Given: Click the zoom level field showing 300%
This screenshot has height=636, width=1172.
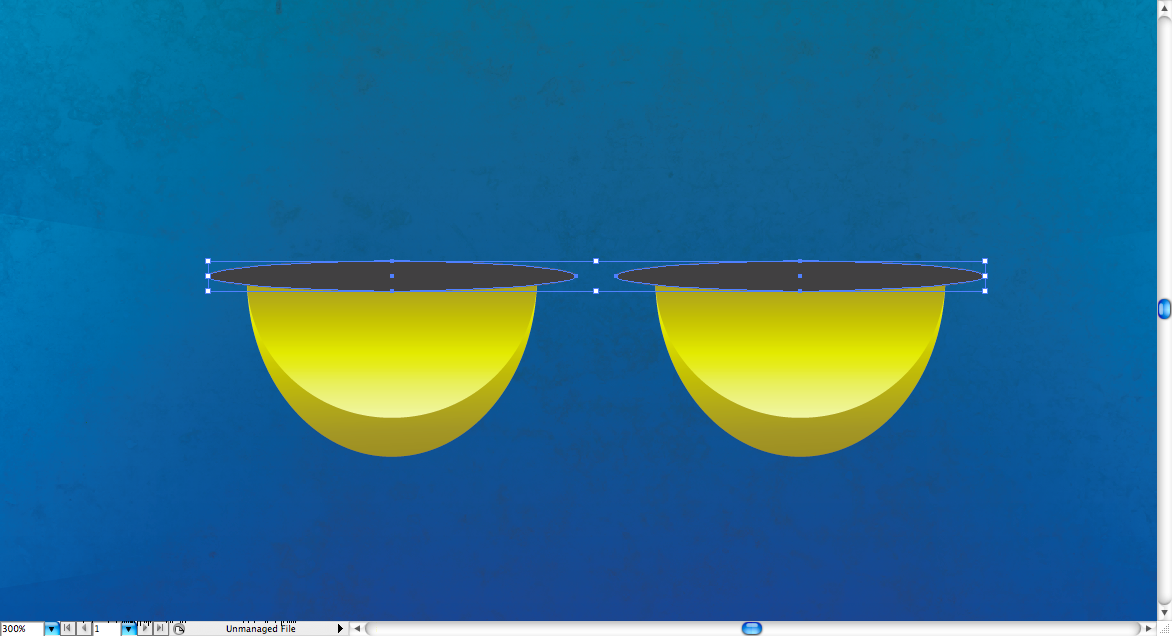Looking at the screenshot, I should (x=21, y=629).
